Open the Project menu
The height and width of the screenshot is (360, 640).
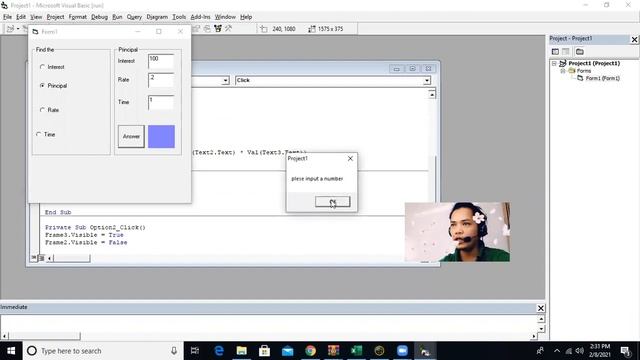[x=55, y=17]
